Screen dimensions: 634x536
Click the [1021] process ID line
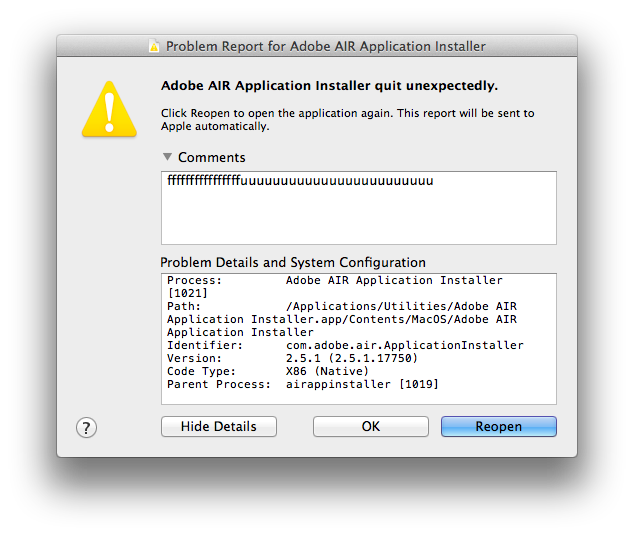click(x=187, y=293)
